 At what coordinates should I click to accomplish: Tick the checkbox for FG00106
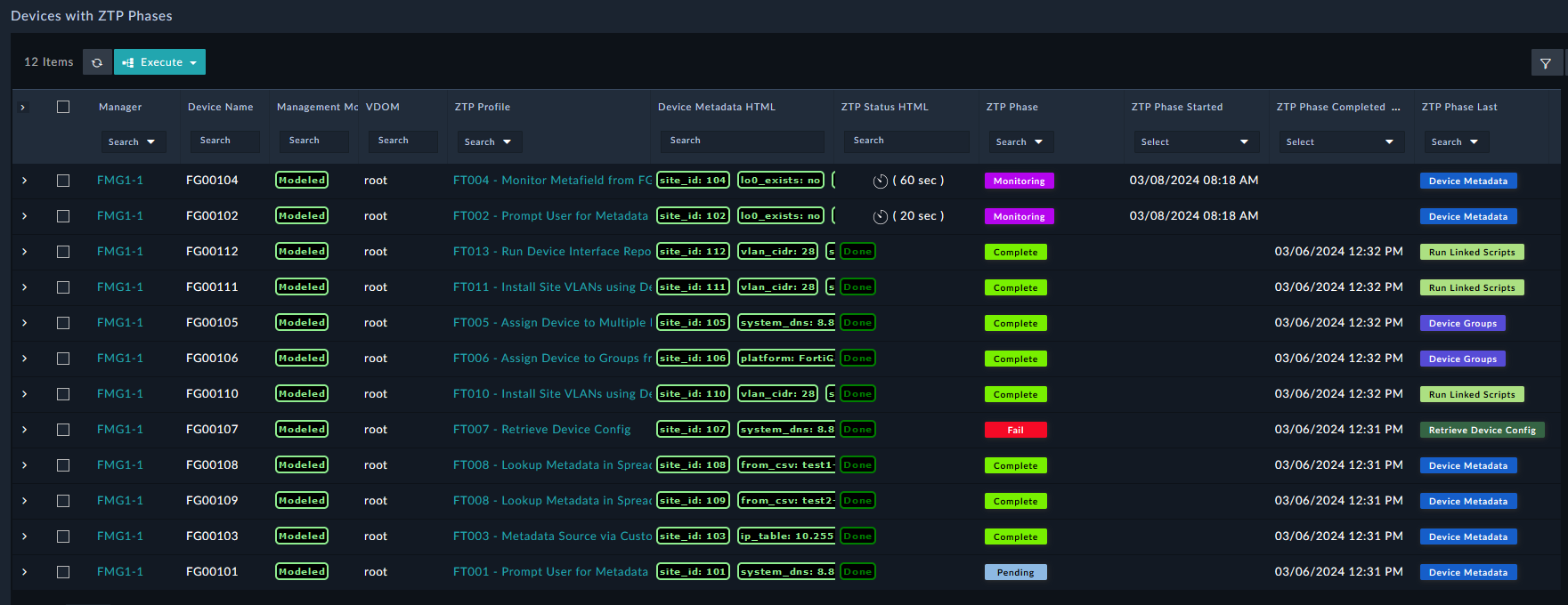pos(63,359)
